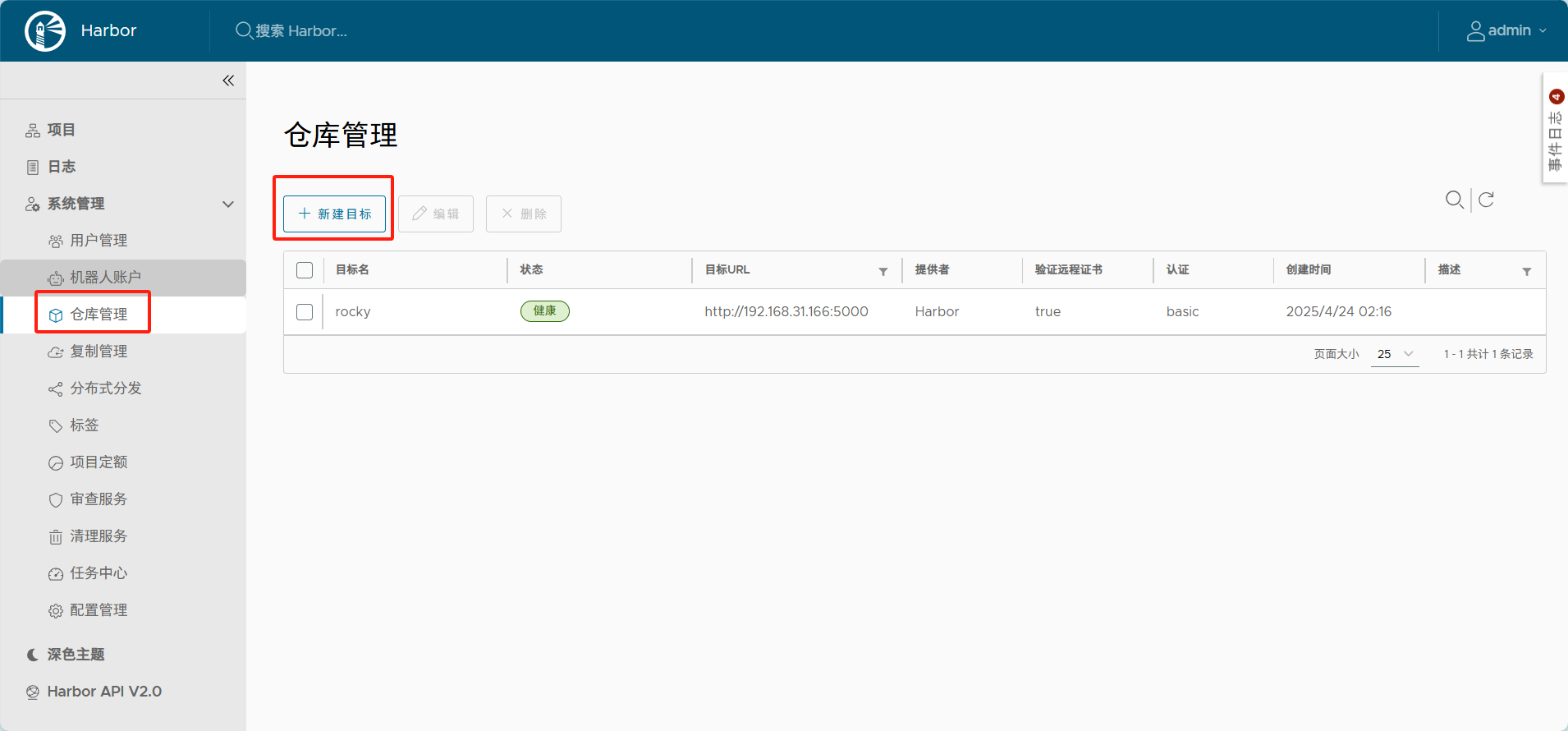The image size is (1568, 731).
Task: Open the 事件日志 side panel tab
Action: click(x=1556, y=129)
